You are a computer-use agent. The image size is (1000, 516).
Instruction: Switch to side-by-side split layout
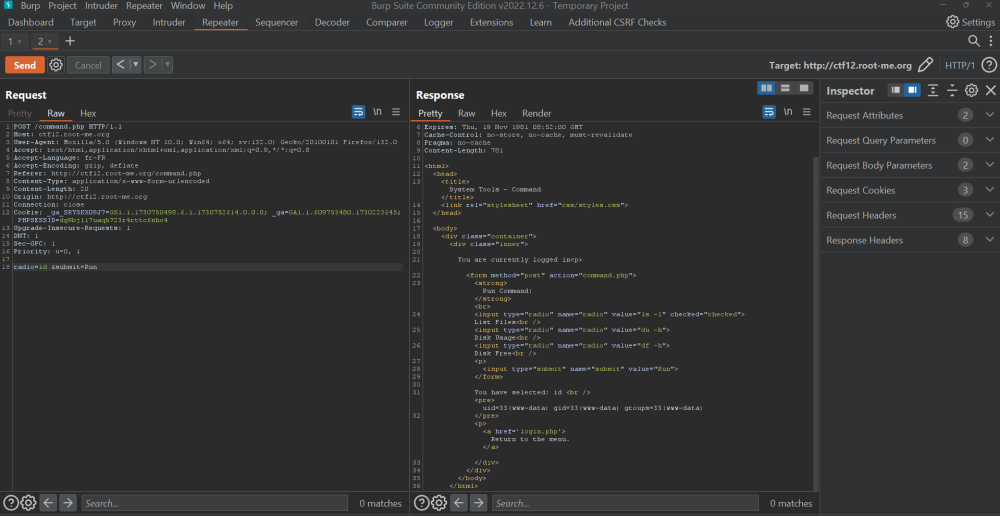pyautogui.click(x=767, y=88)
